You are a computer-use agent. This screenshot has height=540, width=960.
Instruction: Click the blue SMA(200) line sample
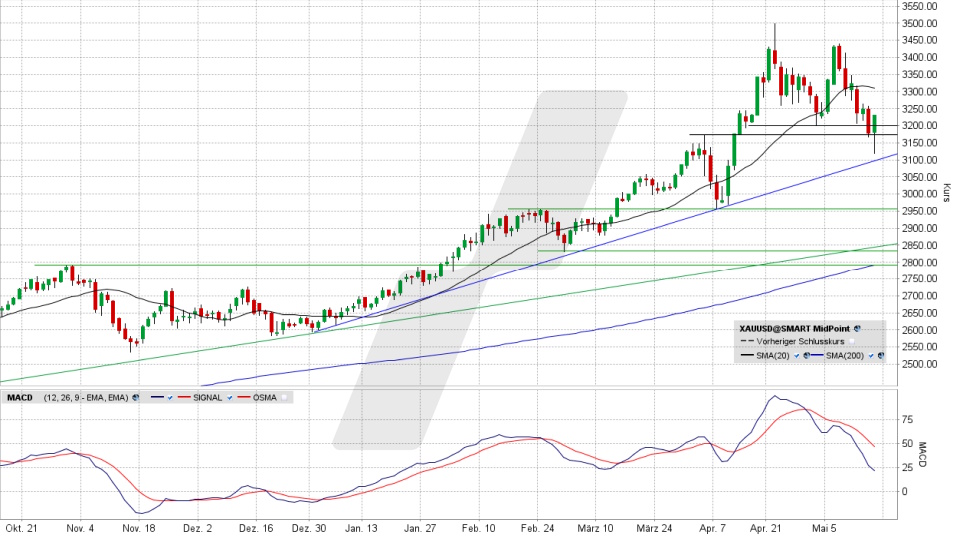pyautogui.click(x=817, y=355)
